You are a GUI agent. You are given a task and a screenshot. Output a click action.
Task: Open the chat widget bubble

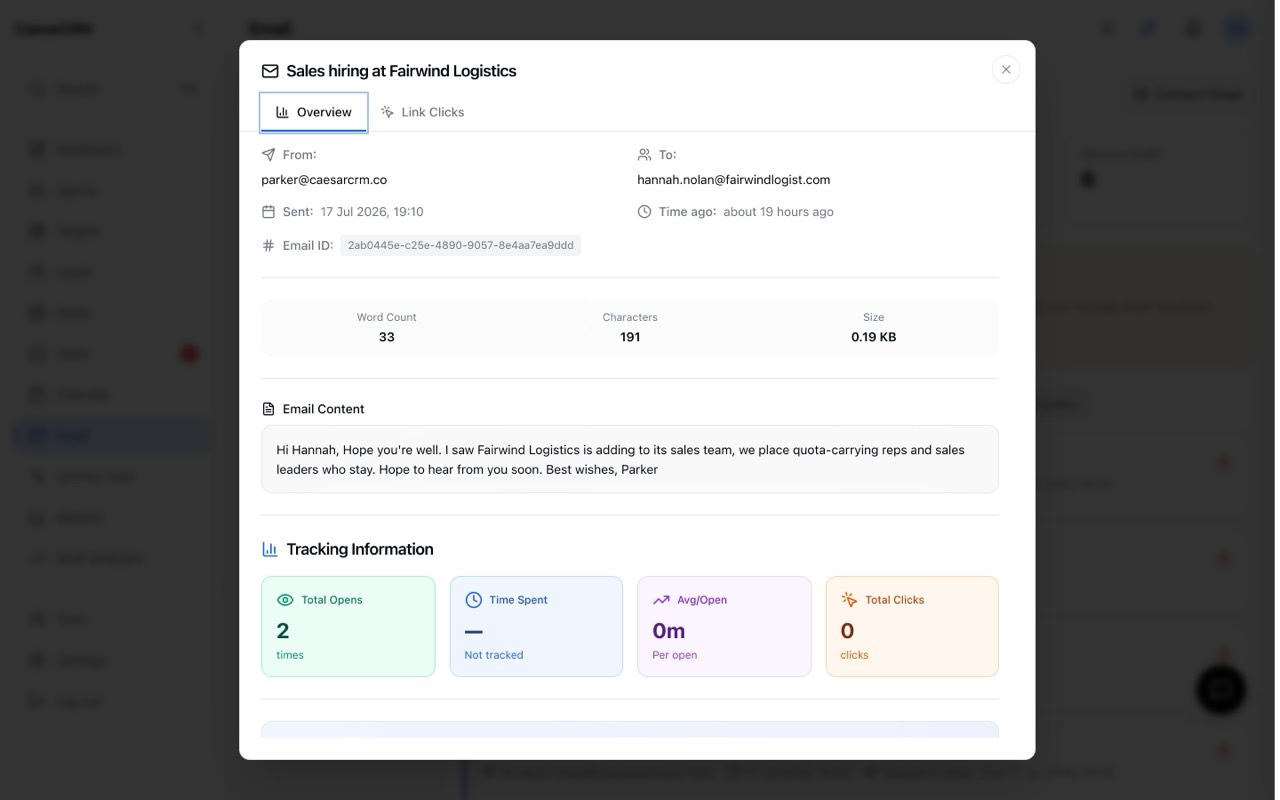tap(1221, 689)
